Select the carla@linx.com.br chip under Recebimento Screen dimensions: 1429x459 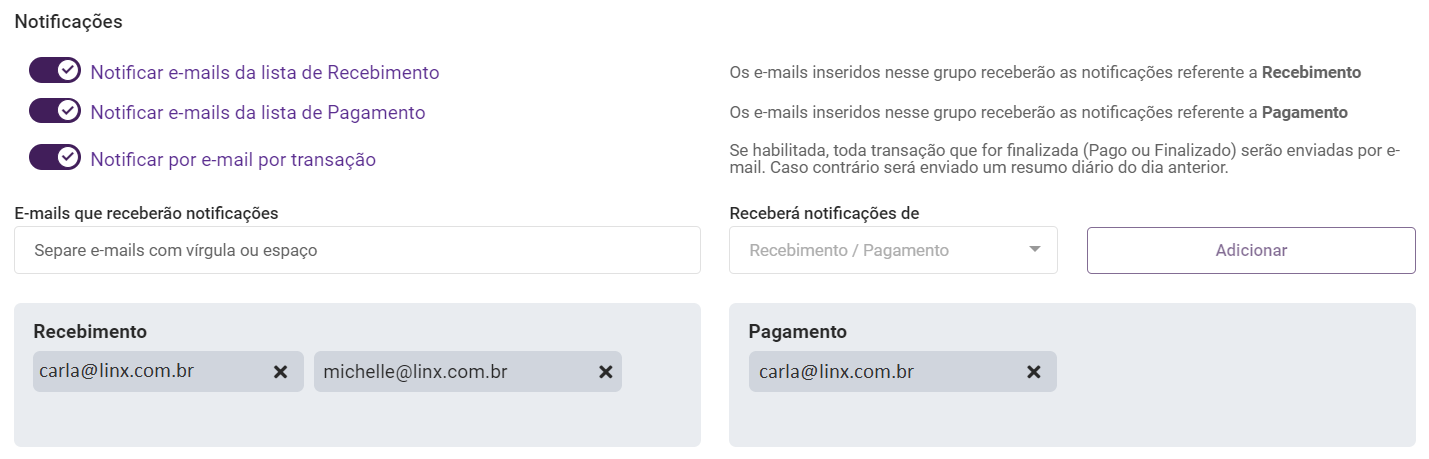pyautogui.click(x=116, y=372)
